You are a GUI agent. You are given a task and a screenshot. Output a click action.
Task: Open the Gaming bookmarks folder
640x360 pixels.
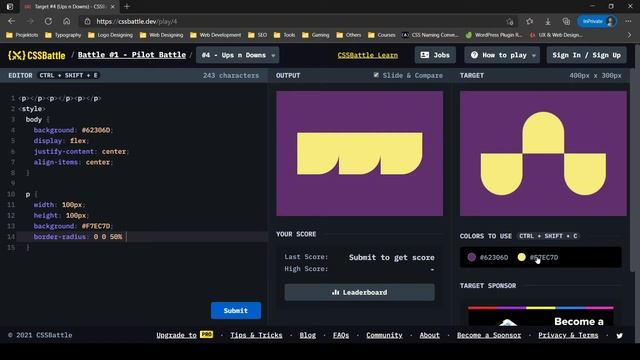[x=316, y=35]
